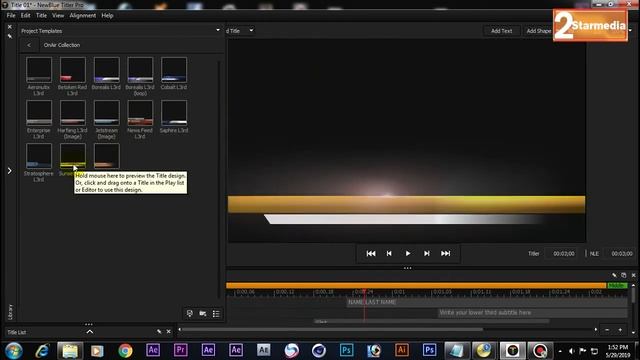Expand the Title List panel chevron

point(90,332)
